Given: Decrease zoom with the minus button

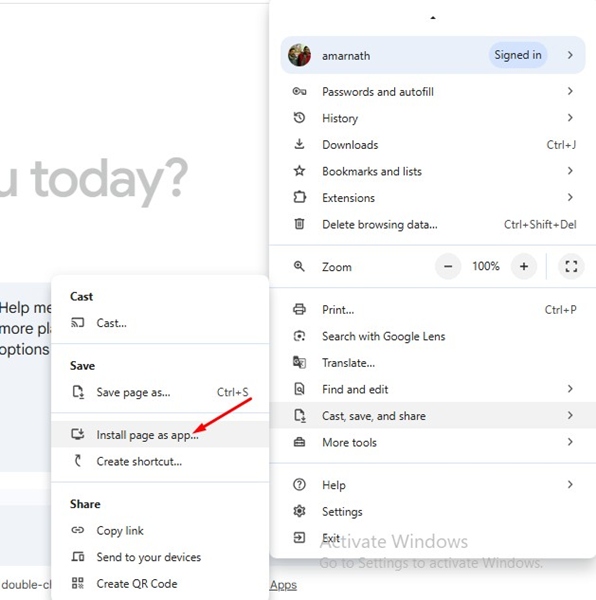Looking at the screenshot, I should pyautogui.click(x=448, y=266).
